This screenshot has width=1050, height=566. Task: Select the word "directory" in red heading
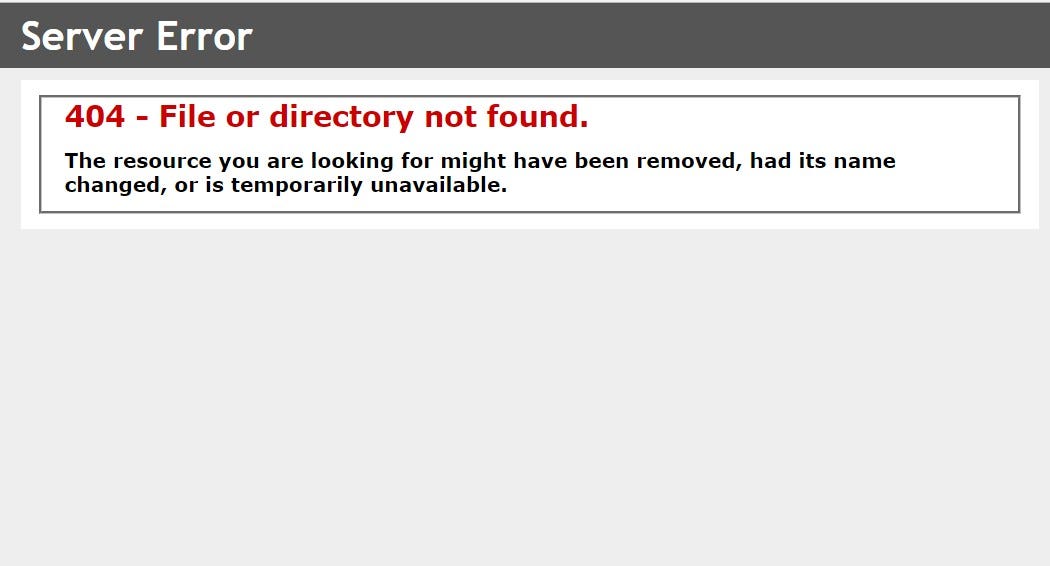pyautogui.click(x=342, y=118)
